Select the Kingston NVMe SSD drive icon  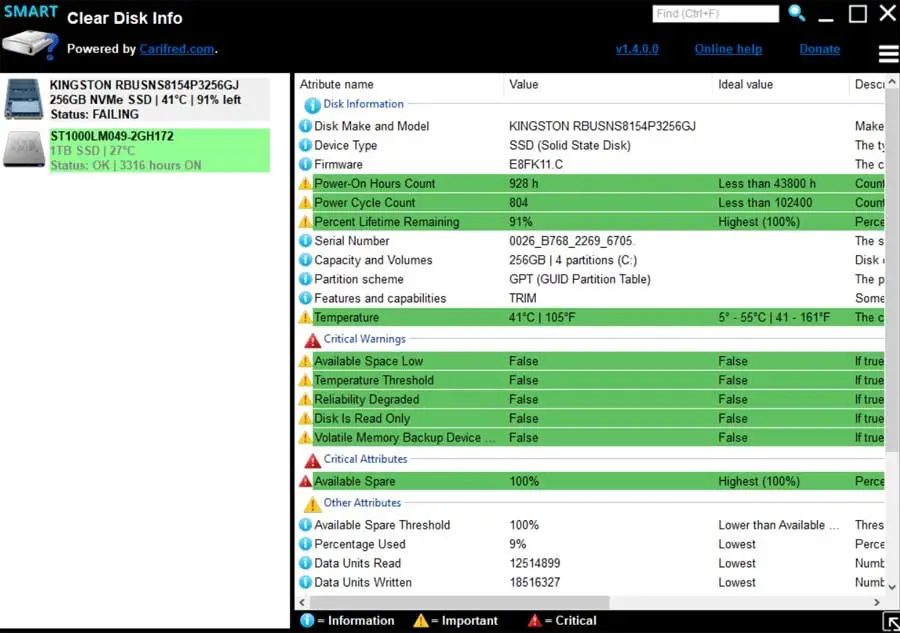click(24, 99)
